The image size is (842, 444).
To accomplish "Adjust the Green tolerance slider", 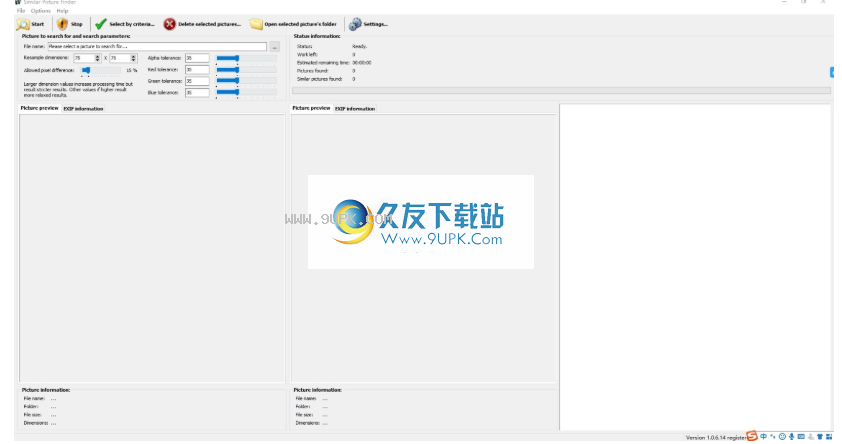I will coord(246,81).
